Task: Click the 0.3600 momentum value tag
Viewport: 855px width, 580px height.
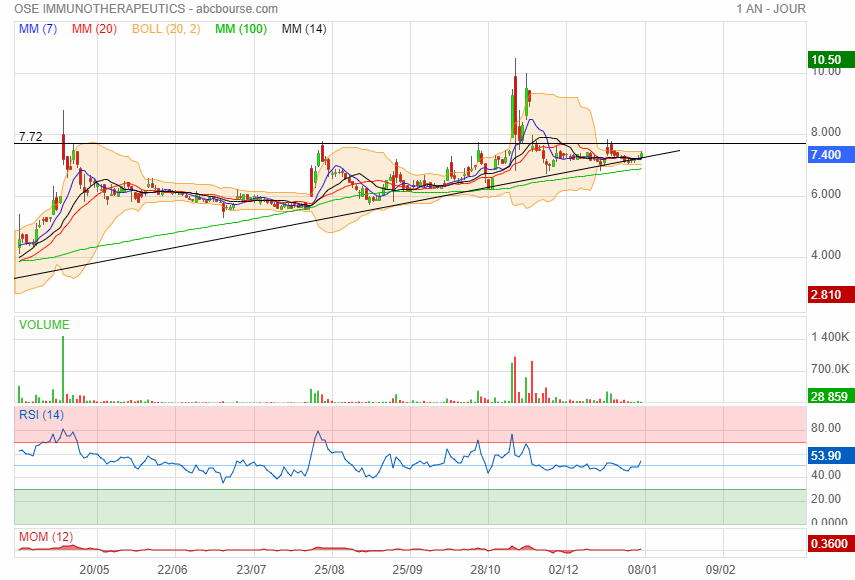Action: [831, 544]
